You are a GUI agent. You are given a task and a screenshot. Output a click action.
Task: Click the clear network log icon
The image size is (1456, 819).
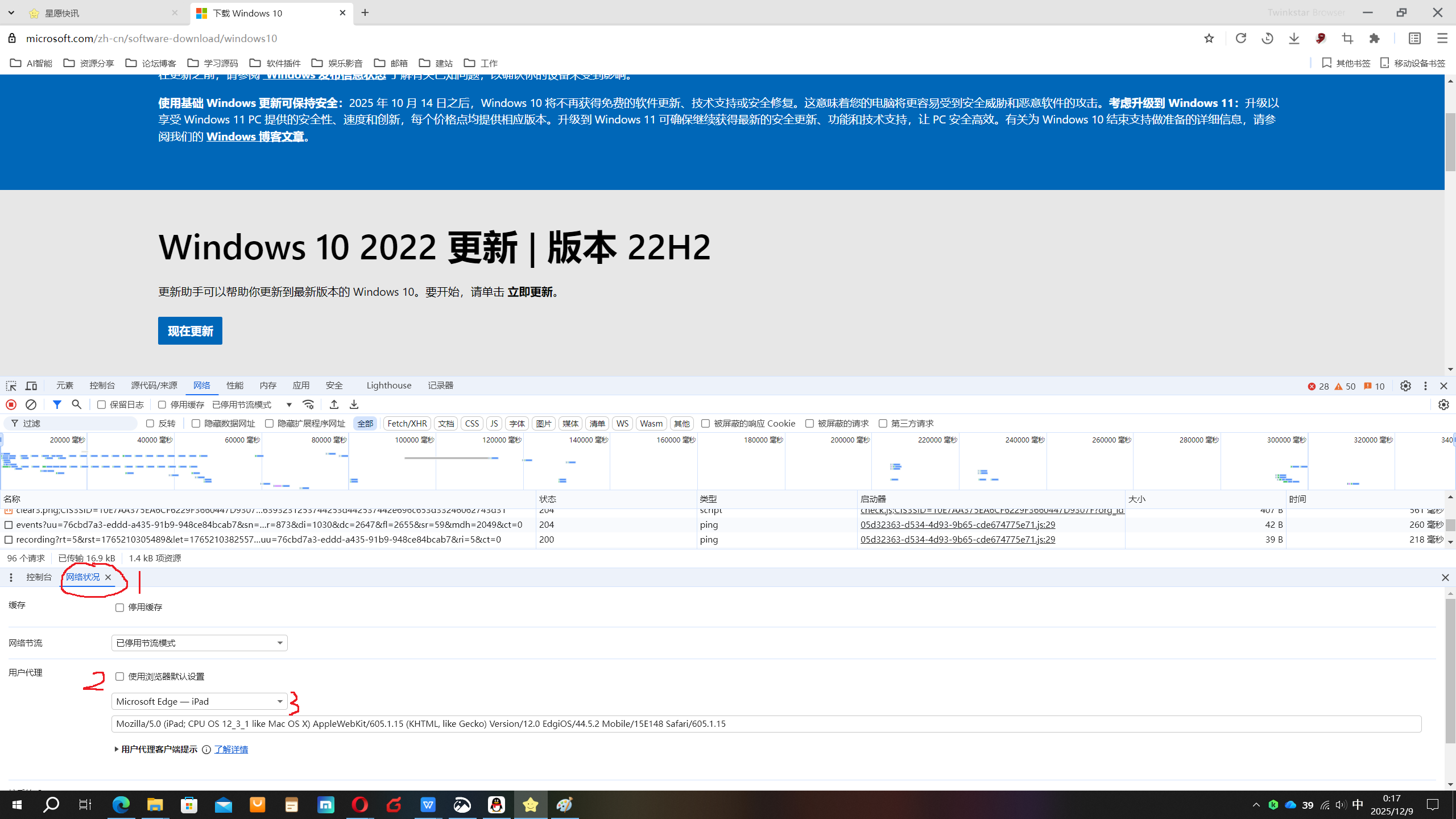tap(31, 404)
